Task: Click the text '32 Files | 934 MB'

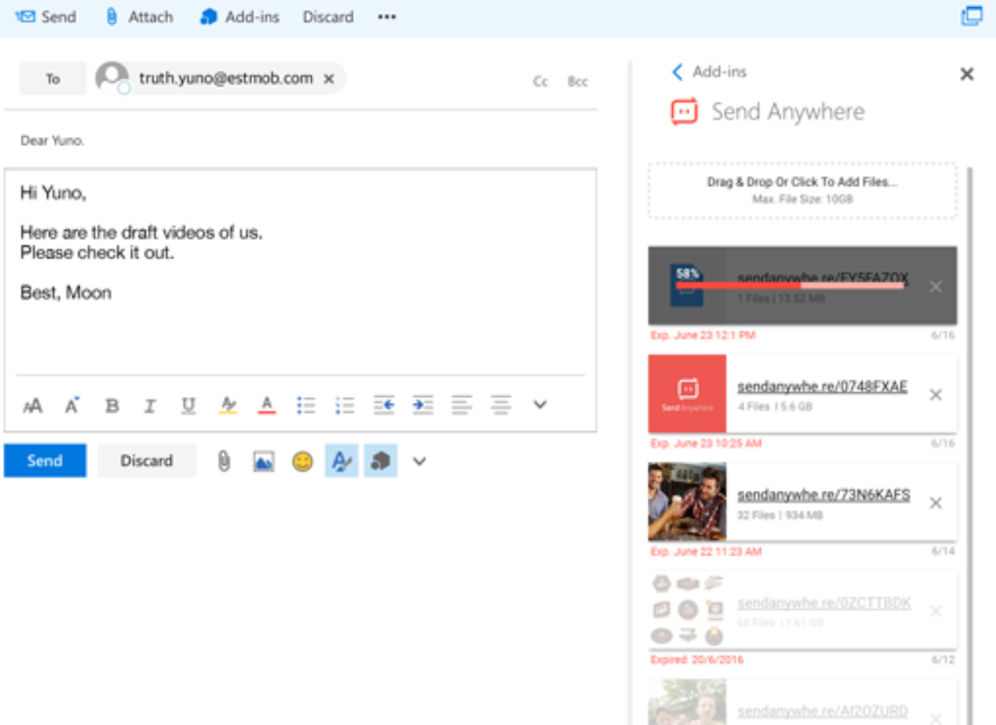Action: (779, 515)
